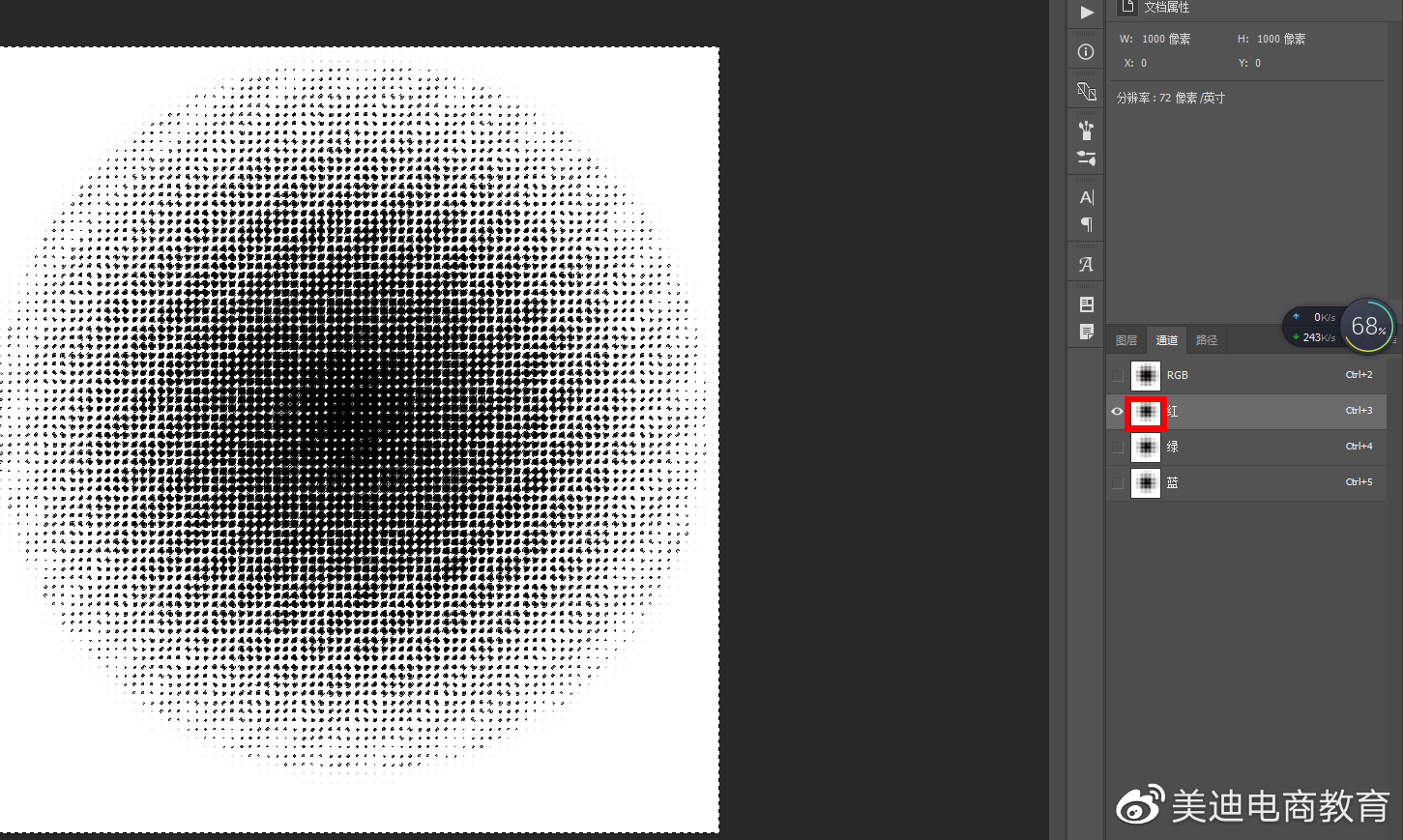Open the Actions panel play icon

click(1087, 13)
